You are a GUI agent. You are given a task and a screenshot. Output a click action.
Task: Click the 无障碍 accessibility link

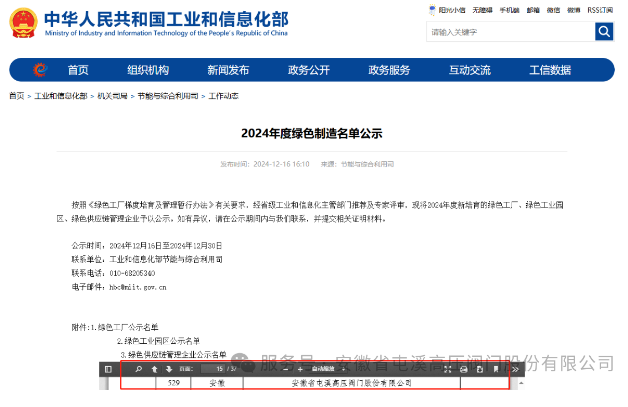click(482, 10)
